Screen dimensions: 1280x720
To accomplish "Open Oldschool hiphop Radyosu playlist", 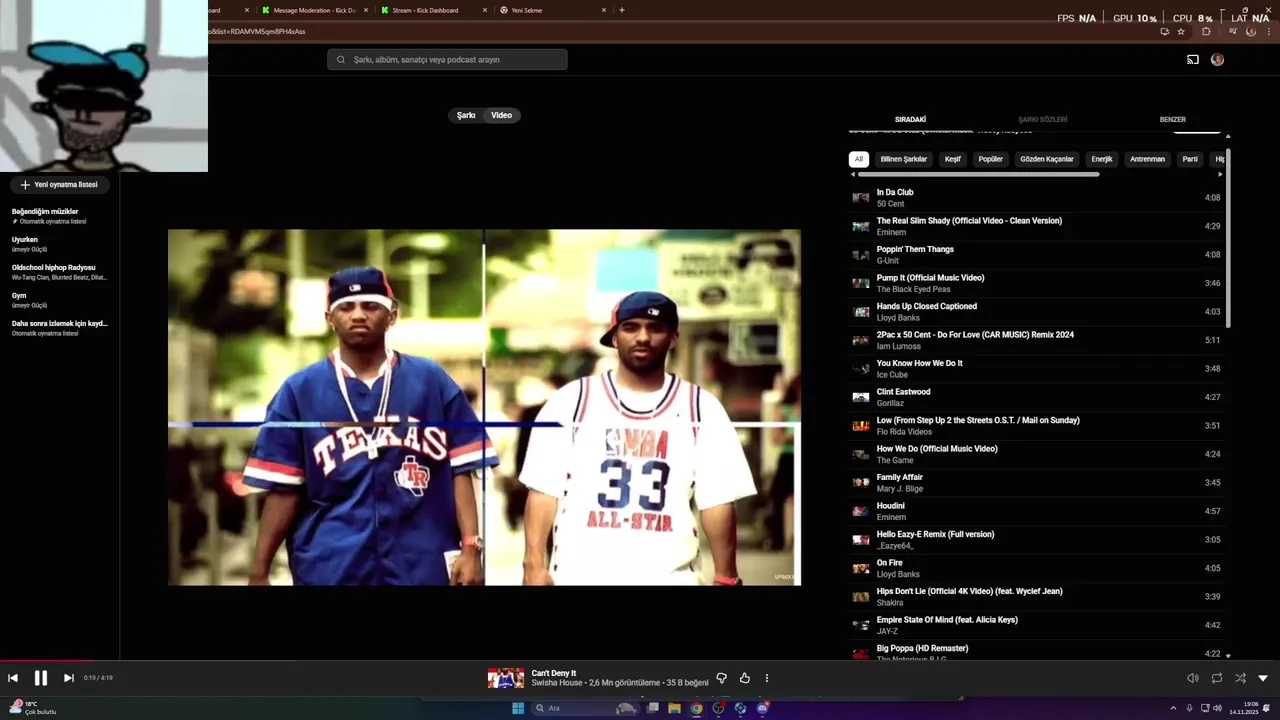I will point(60,272).
